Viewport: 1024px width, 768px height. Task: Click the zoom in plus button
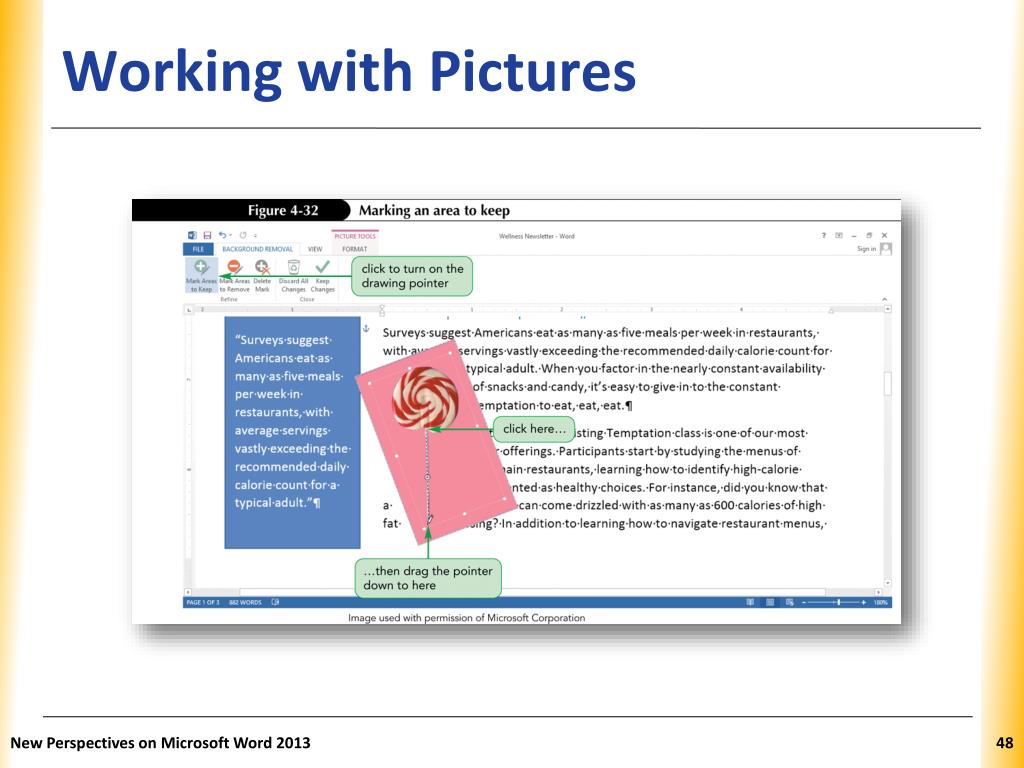tap(863, 602)
